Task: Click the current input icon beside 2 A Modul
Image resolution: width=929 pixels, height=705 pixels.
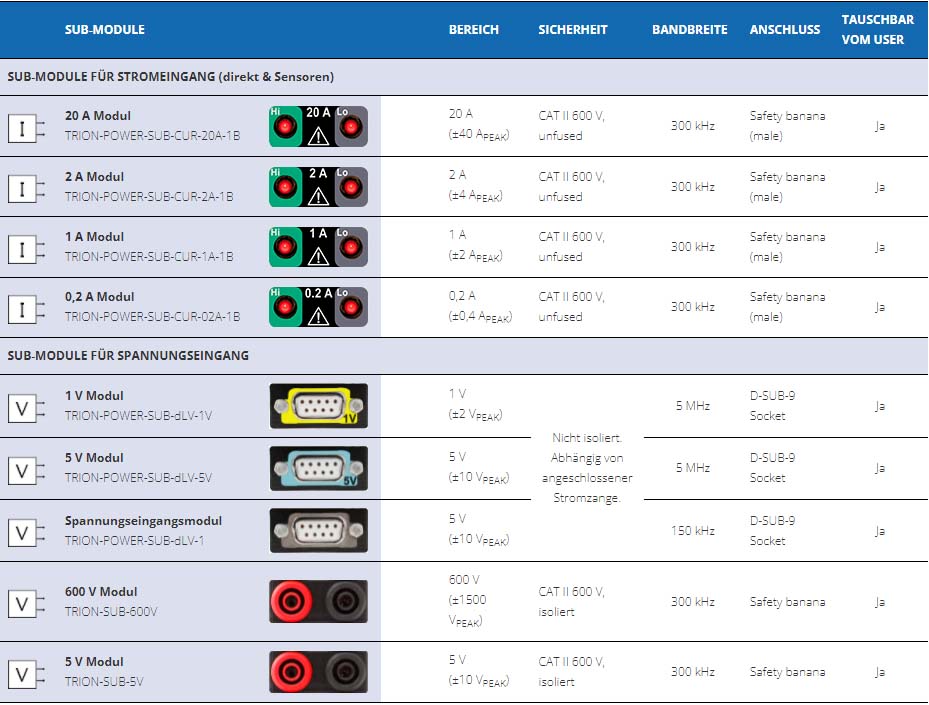Action: click(x=26, y=187)
